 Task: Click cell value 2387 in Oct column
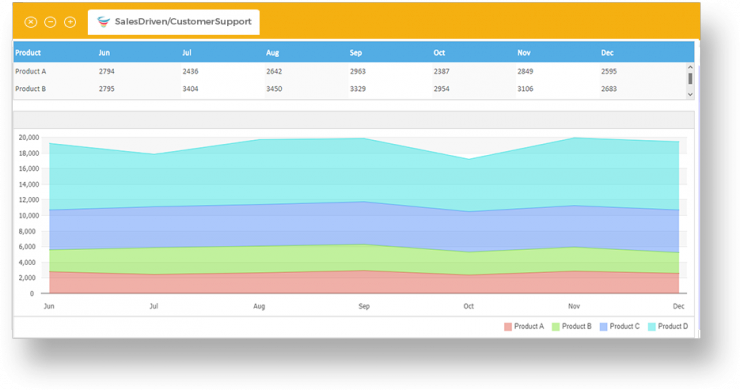(x=442, y=71)
